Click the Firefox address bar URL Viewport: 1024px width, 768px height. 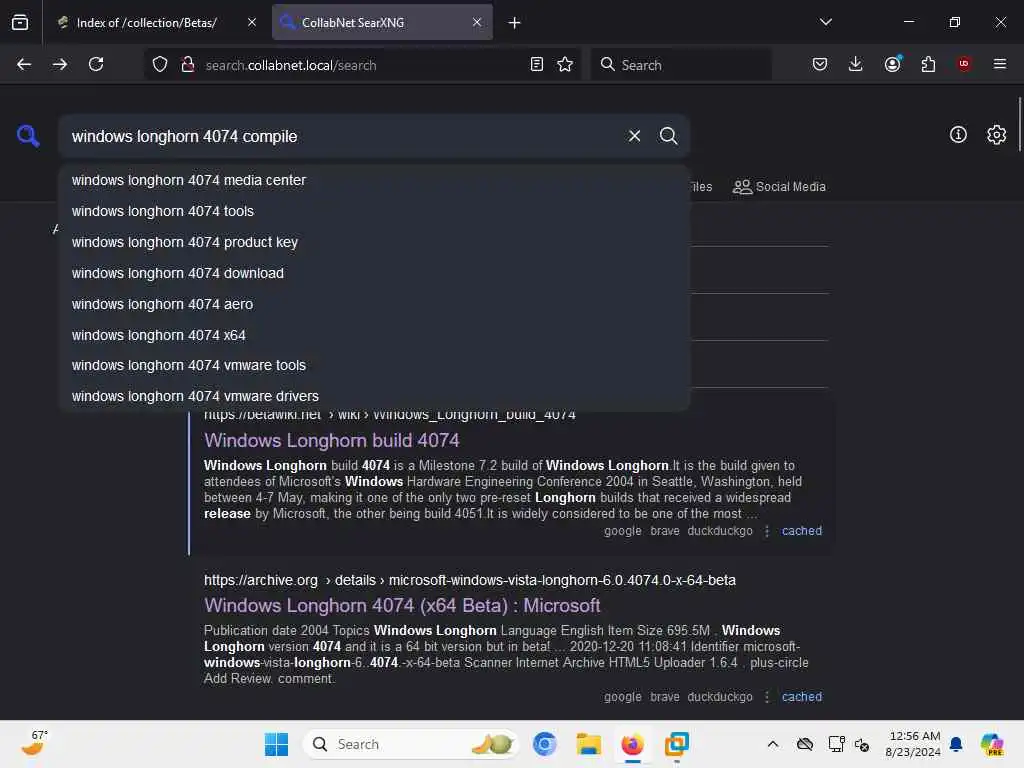(x=291, y=65)
